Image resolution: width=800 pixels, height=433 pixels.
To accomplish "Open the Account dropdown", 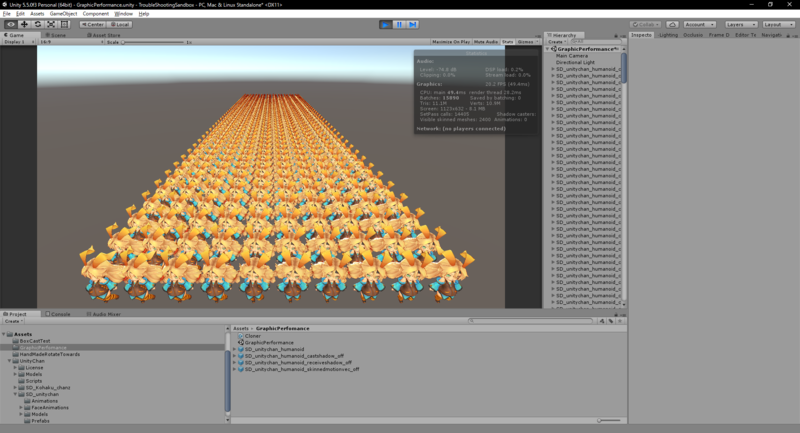I will click(x=699, y=24).
